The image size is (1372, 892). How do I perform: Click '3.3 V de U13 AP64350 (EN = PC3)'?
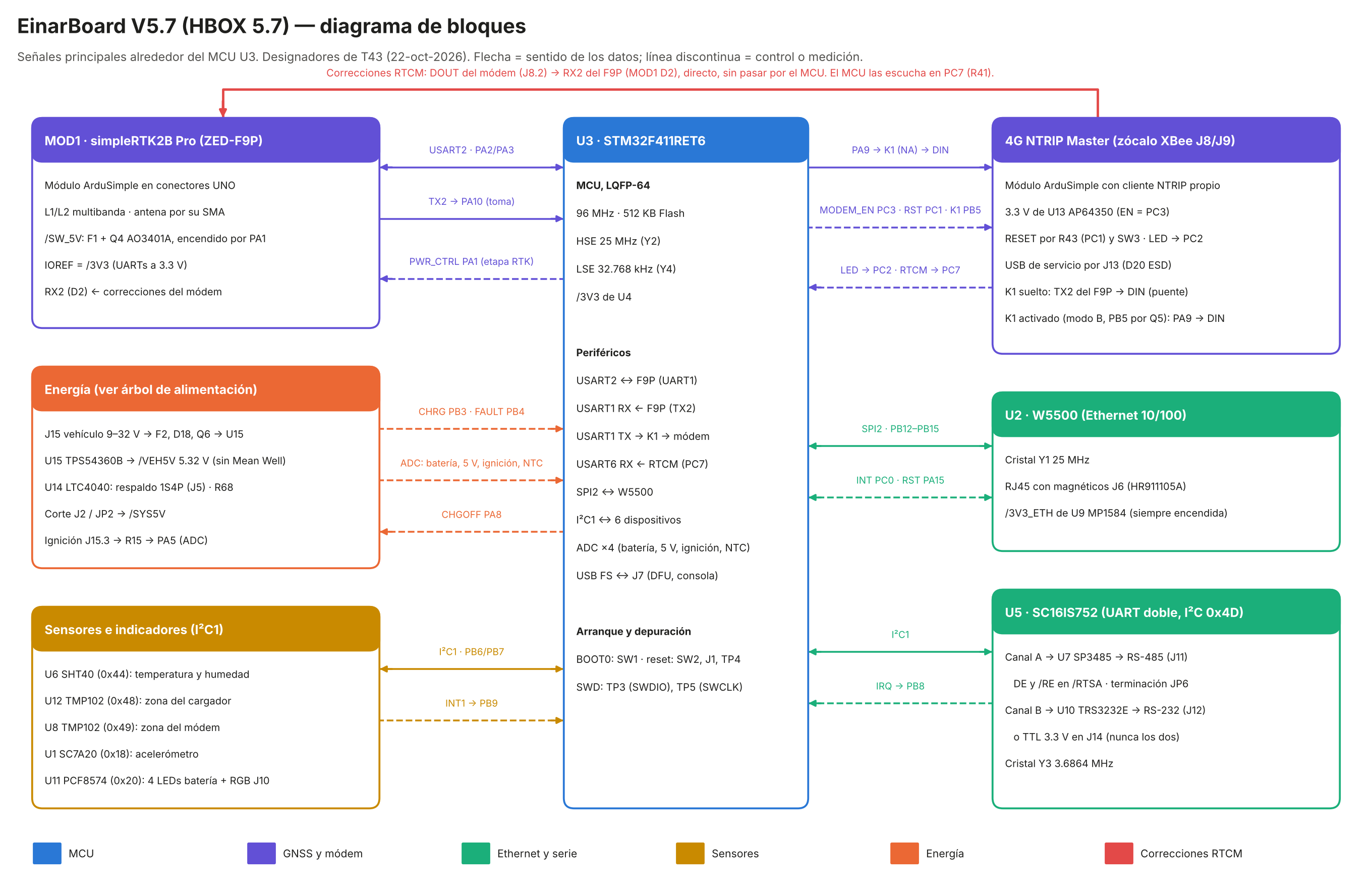pyautogui.click(x=1087, y=211)
